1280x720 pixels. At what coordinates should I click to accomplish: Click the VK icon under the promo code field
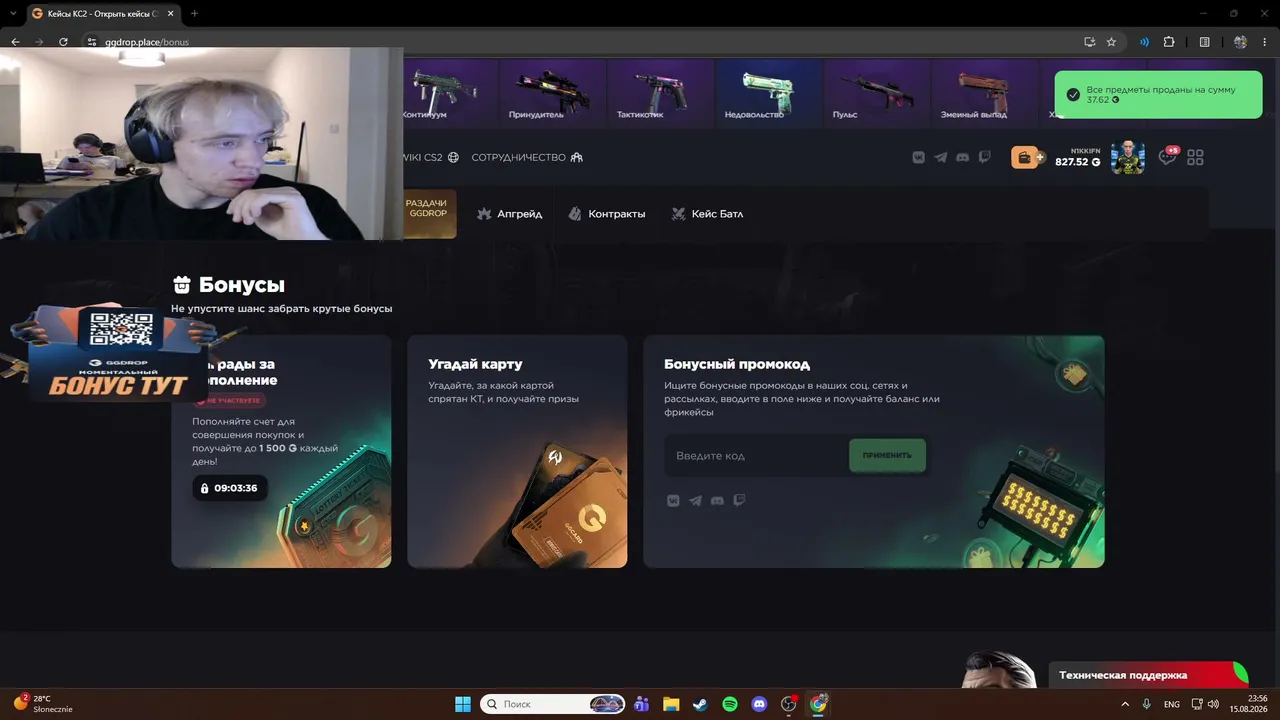click(673, 500)
